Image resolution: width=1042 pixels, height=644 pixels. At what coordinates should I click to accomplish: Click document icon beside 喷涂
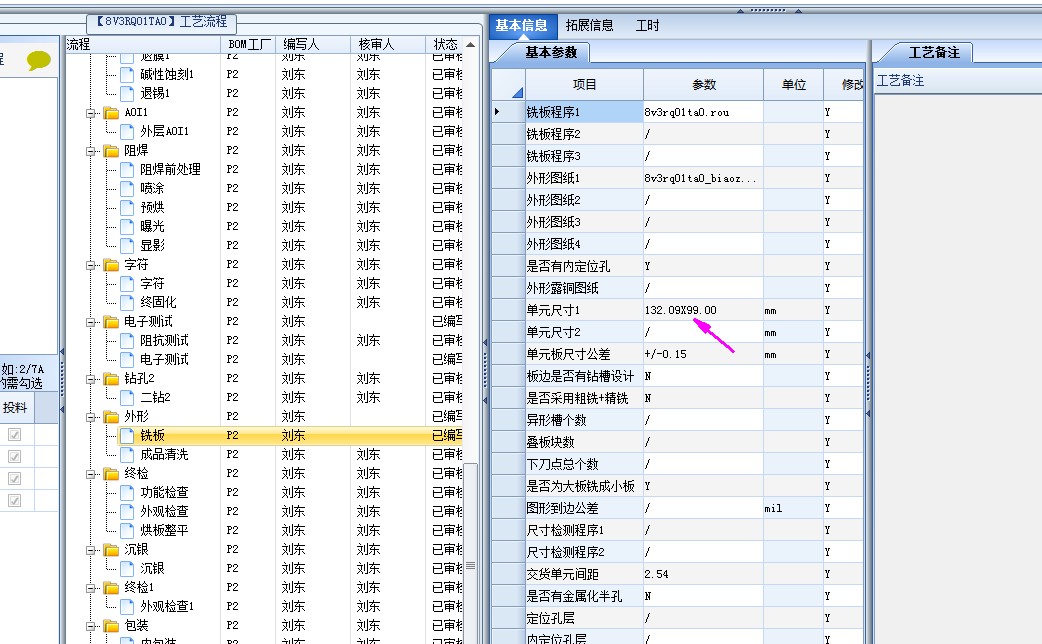coord(127,189)
